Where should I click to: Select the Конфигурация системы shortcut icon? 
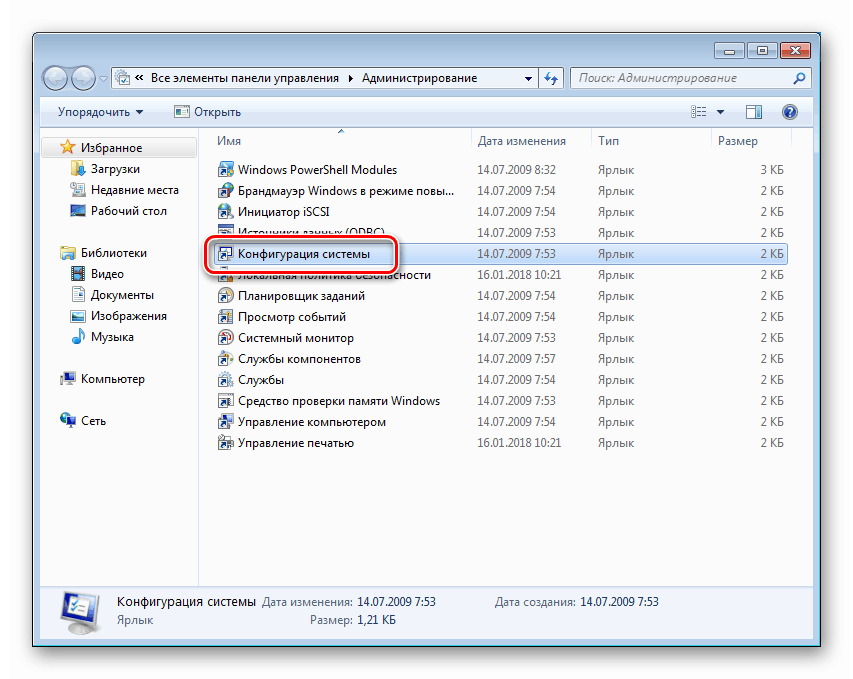[x=225, y=254]
